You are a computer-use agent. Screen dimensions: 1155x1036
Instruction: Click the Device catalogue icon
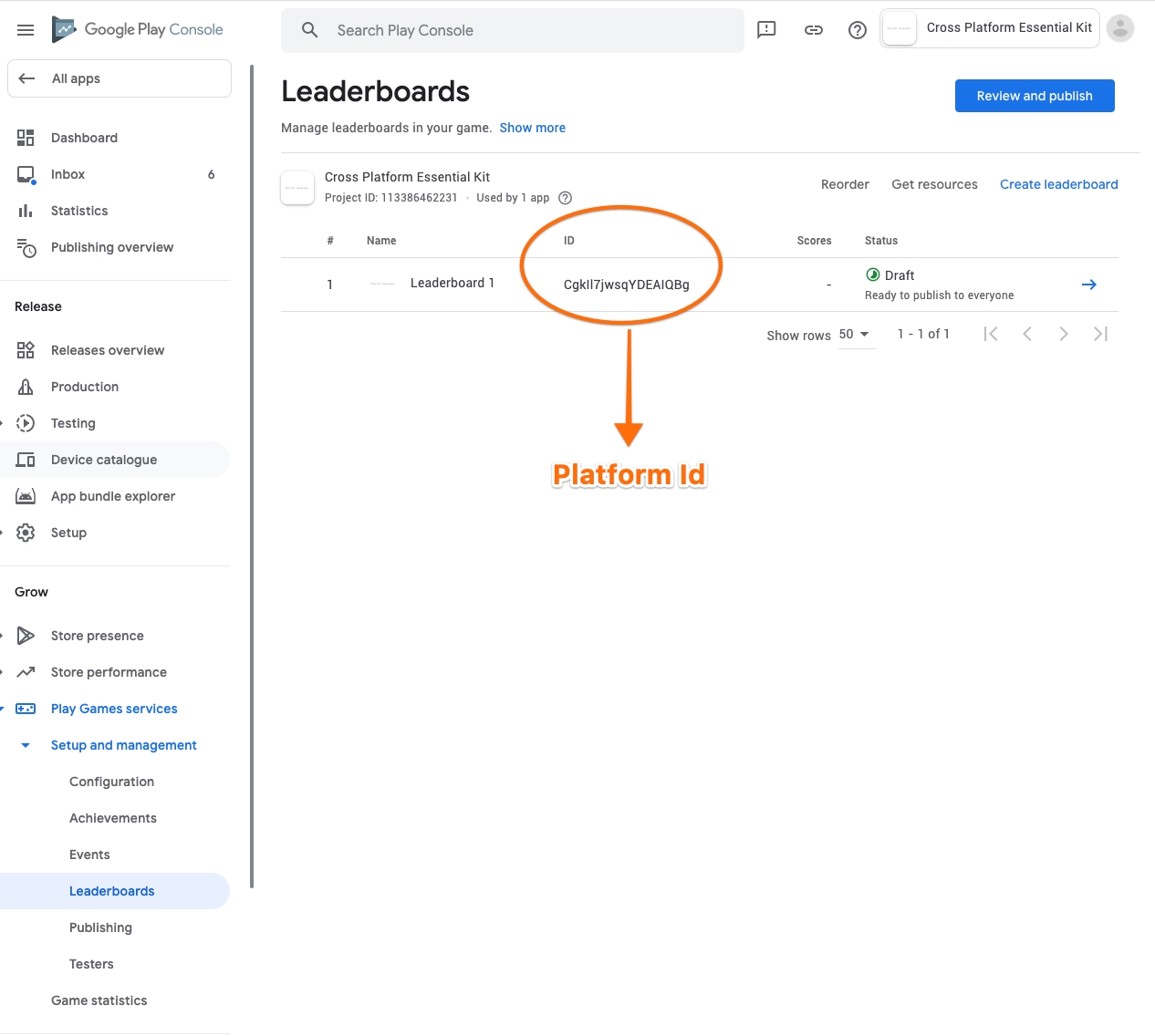(x=26, y=460)
